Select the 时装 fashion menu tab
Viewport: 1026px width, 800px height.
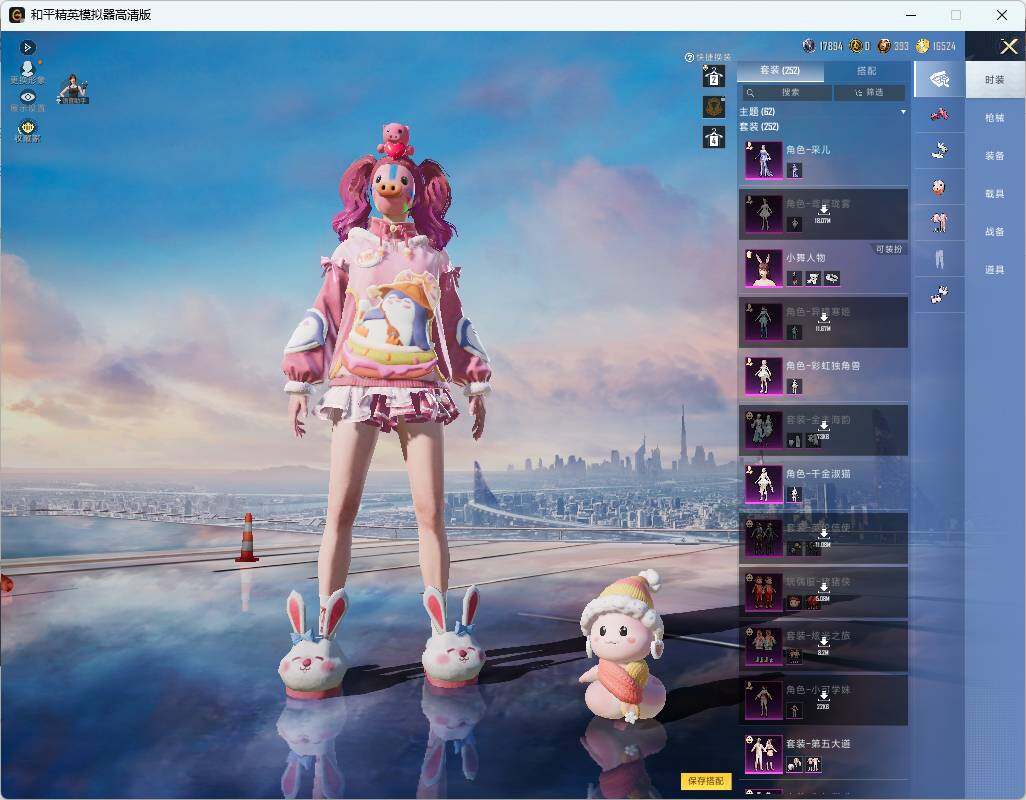point(995,80)
